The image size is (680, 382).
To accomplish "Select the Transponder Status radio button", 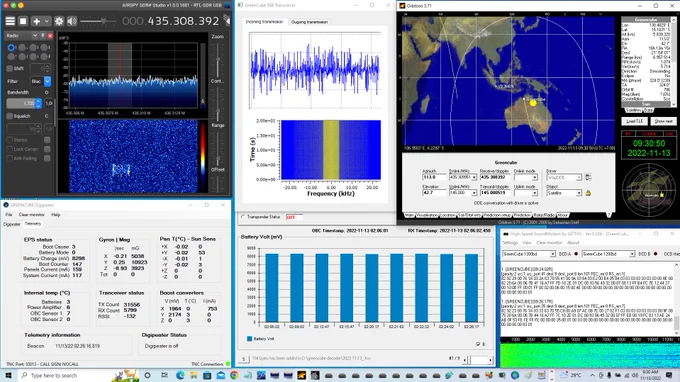I will coord(243,217).
